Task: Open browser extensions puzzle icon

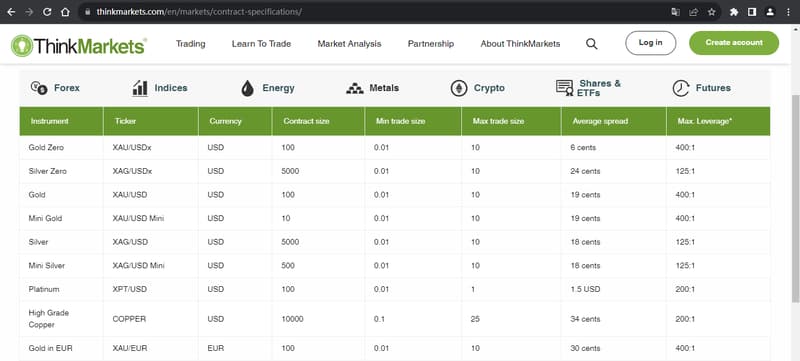Action: click(734, 12)
